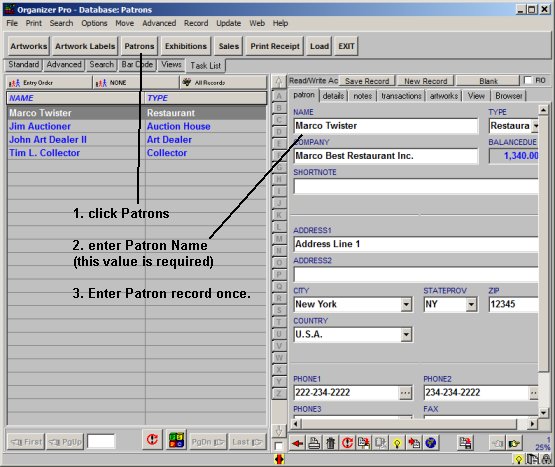The width and height of the screenshot is (555, 467).
Task: Open the COUNTRY dropdown showing U.S.A.
Action: pos(406,335)
